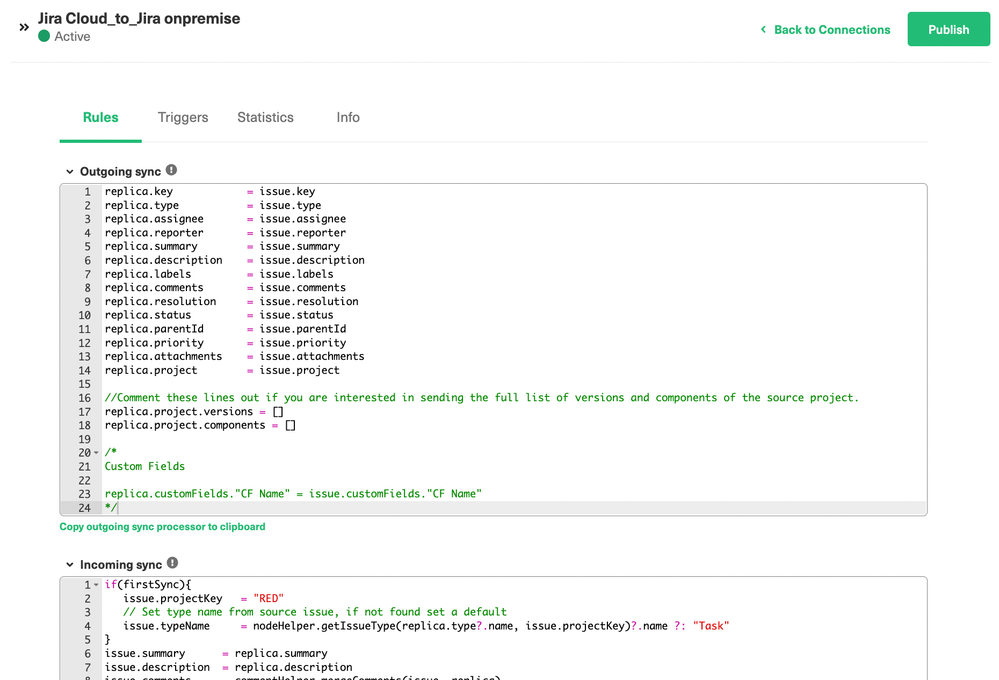The height and width of the screenshot is (680, 999).
Task: Click the replica.parentId outgoing line
Action: pyautogui.click(x=225, y=329)
